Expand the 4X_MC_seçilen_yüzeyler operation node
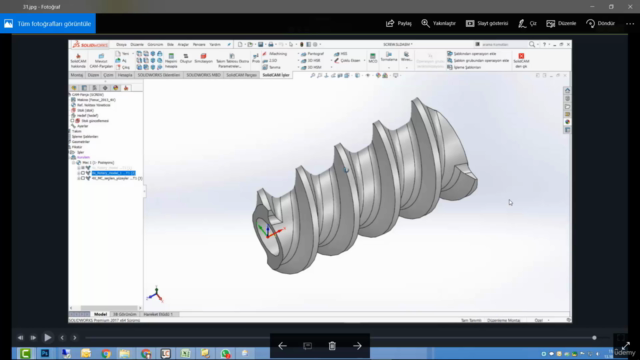The height and width of the screenshot is (360, 640). 79,178
